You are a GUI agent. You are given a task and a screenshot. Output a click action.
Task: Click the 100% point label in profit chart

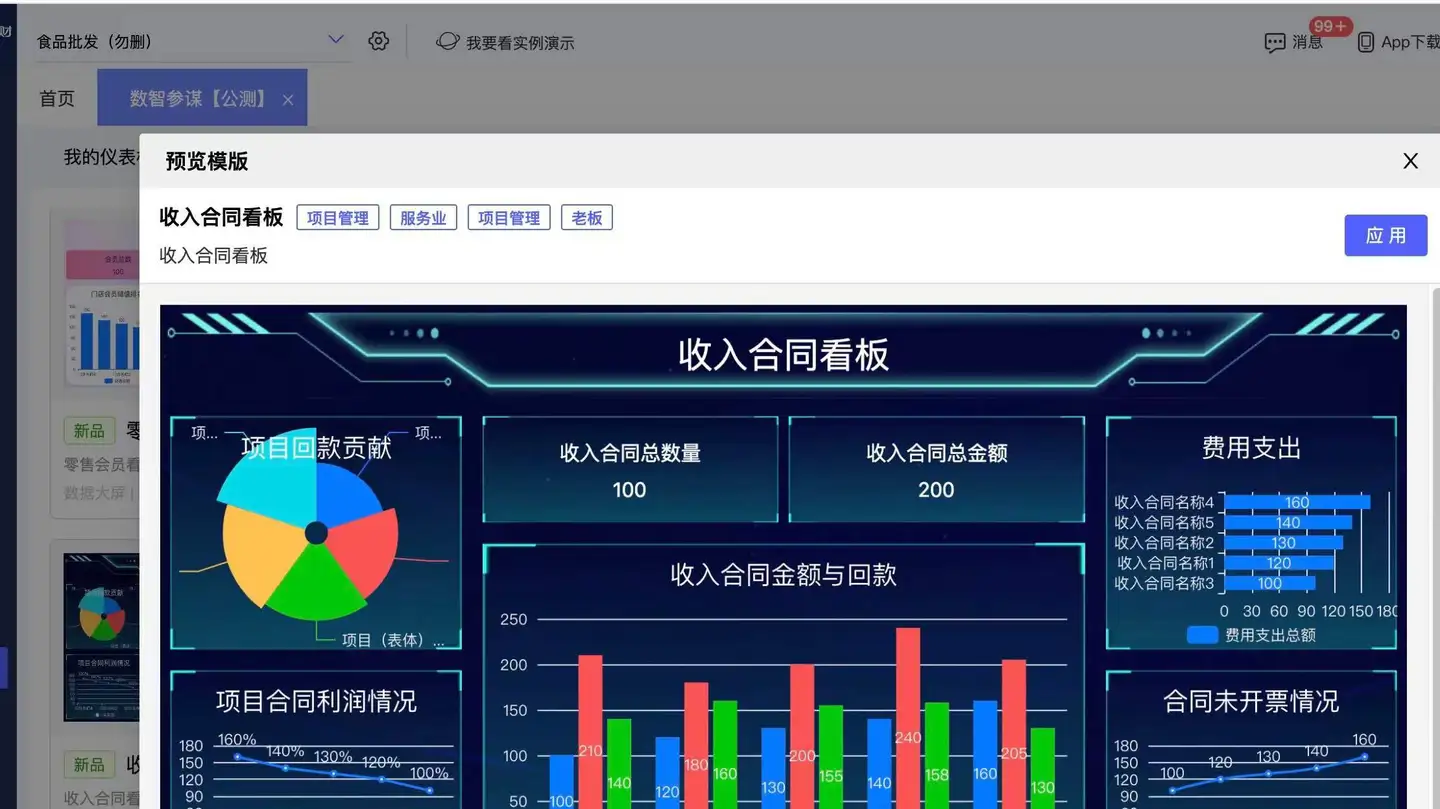pyautogui.click(x=429, y=773)
